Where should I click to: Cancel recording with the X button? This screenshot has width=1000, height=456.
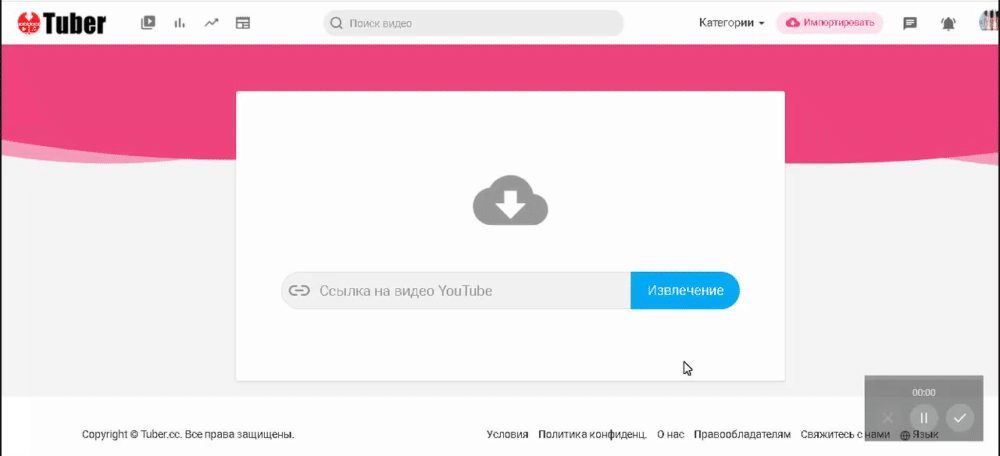(887, 418)
